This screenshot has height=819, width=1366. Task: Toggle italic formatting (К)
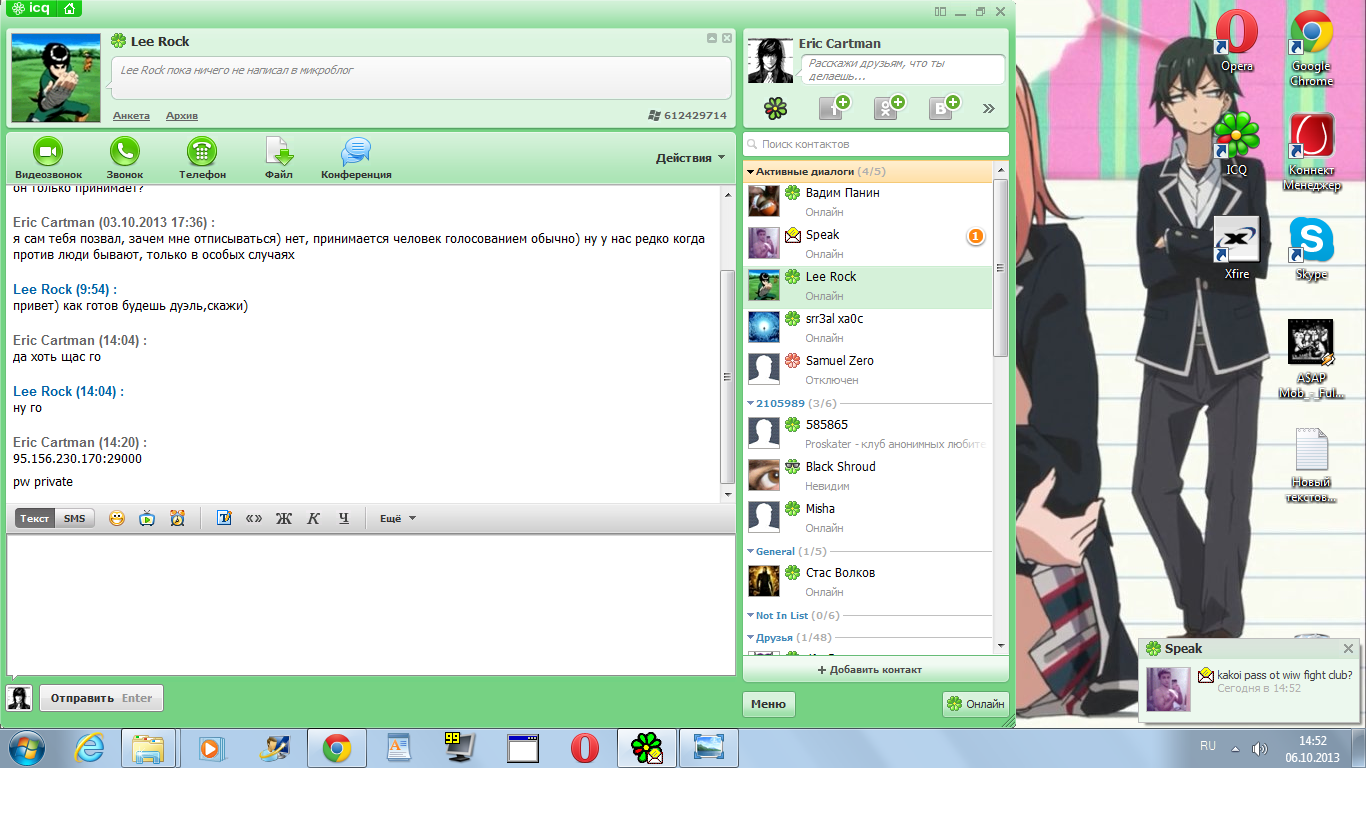coord(313,518)
